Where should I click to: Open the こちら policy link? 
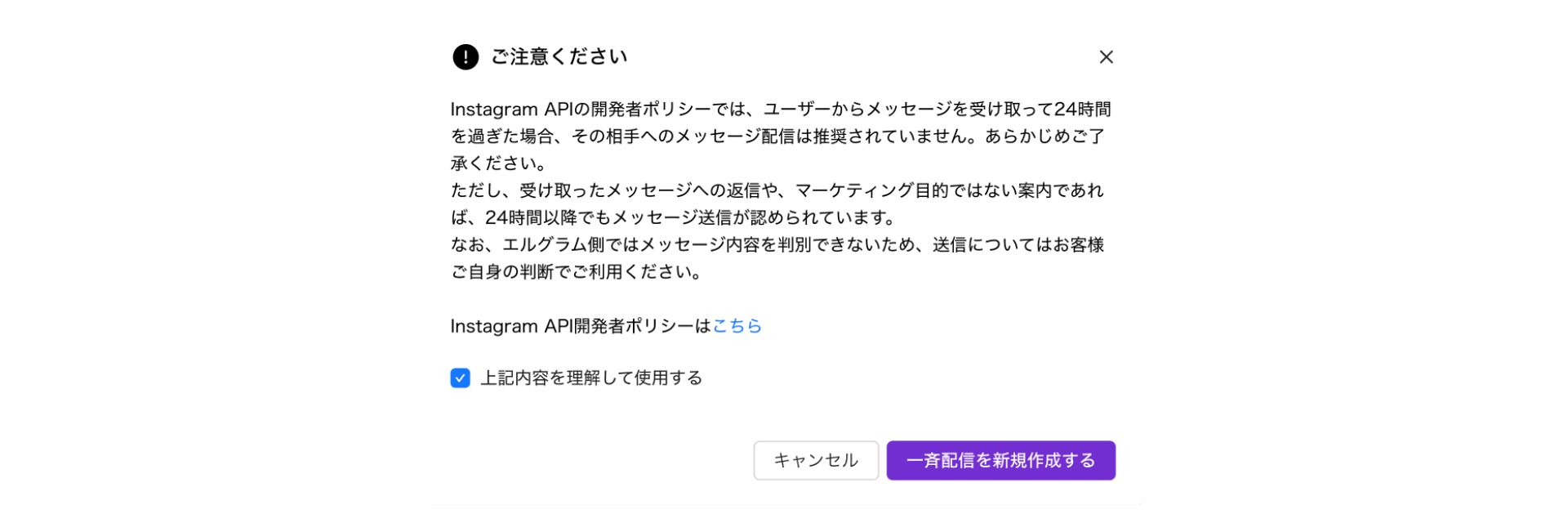(737, 326)
